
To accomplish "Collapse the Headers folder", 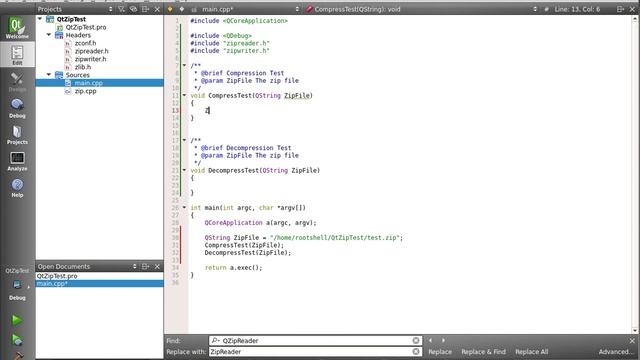I will tap(49, 35).
